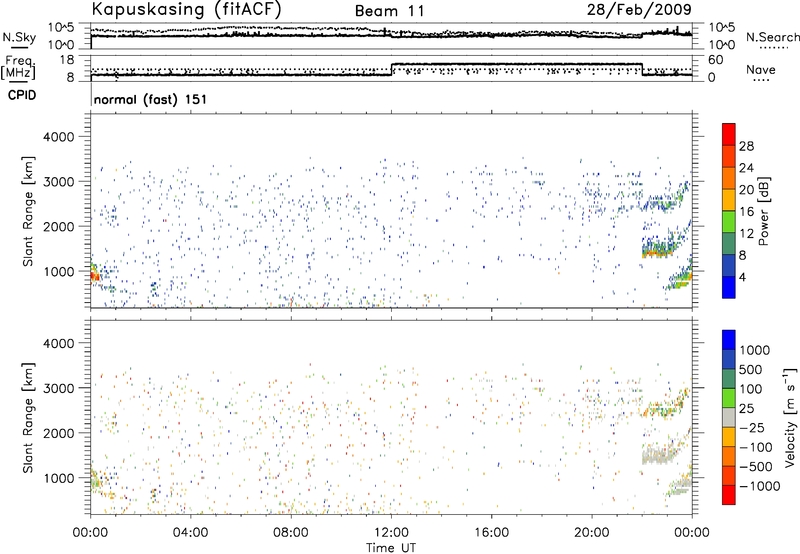Select Slant Range label of power panel
Viewport: 800px width, 554px height.
coord(28,211)
